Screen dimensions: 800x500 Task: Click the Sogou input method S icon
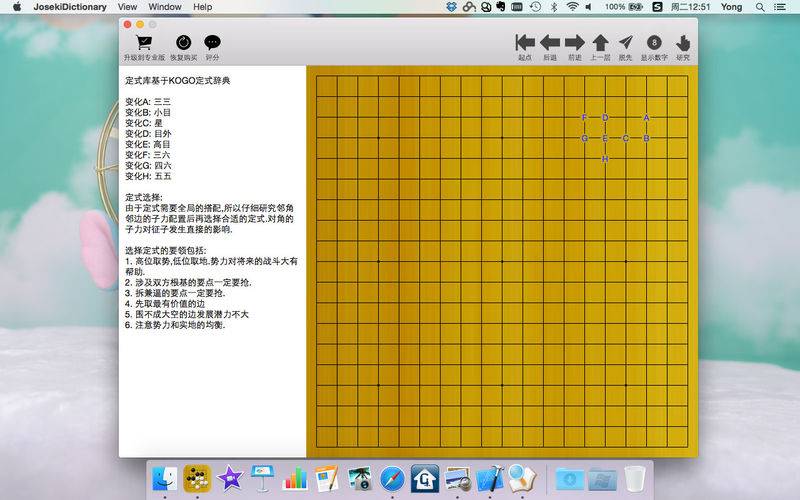point(658,7)
